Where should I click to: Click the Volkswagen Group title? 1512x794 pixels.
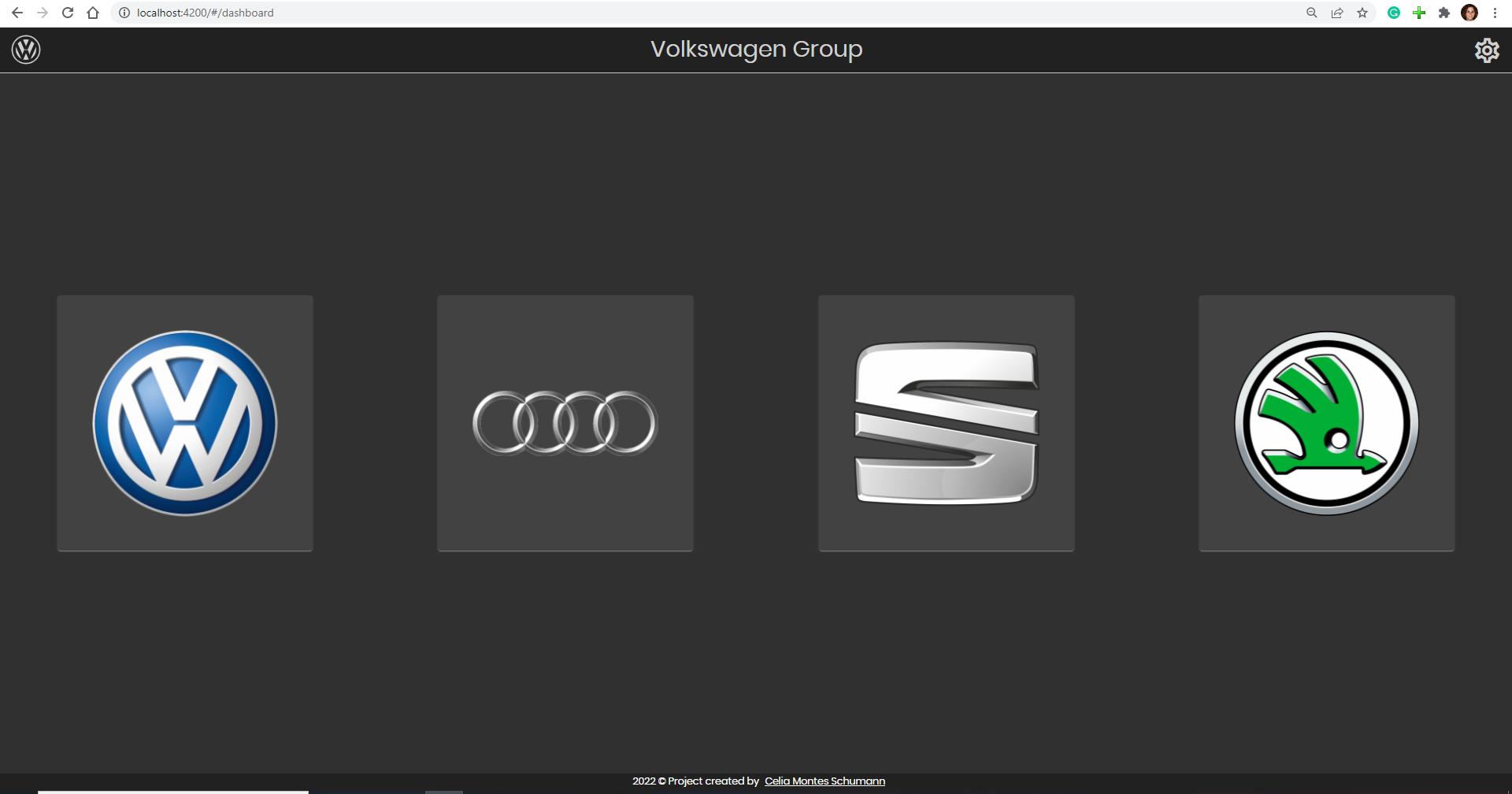(x=756, y=49)
